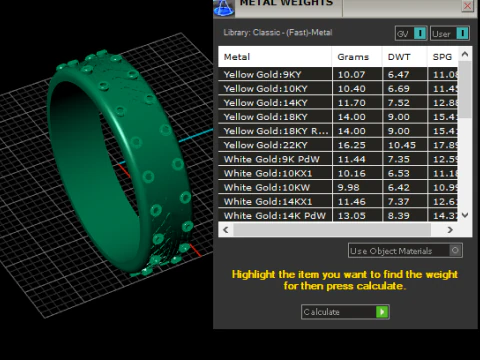Click the horizontal scroll right arrow

click(x=450, y=230)
